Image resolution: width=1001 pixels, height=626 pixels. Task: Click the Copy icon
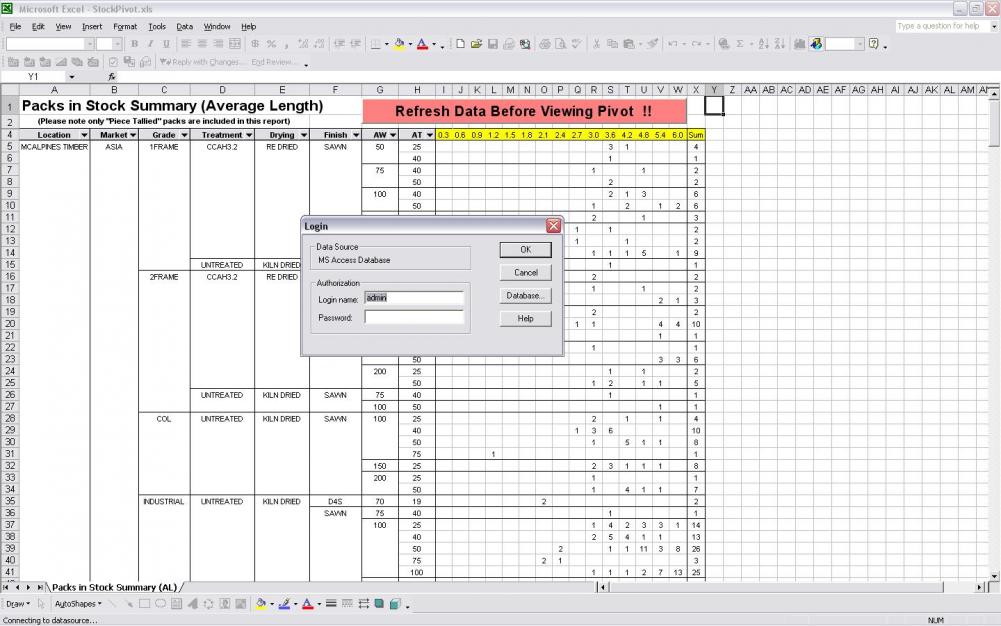(612, 43)
